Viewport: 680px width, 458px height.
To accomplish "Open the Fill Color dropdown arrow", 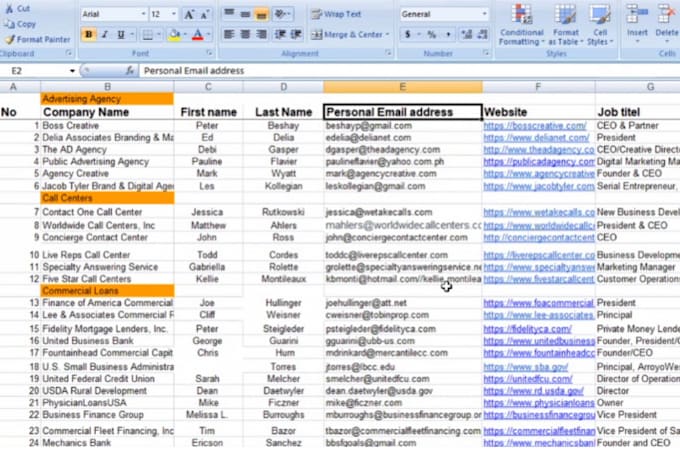I will (185, 34).
